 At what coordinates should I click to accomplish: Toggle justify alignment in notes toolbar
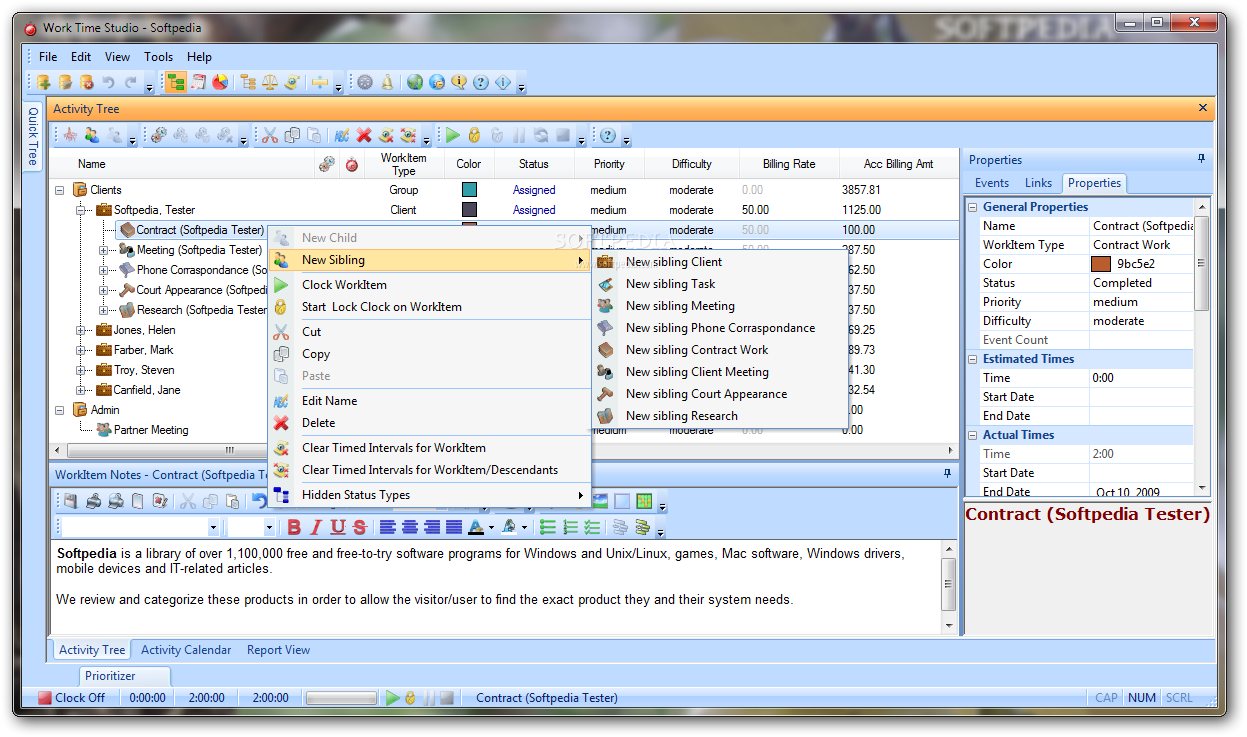454,527
